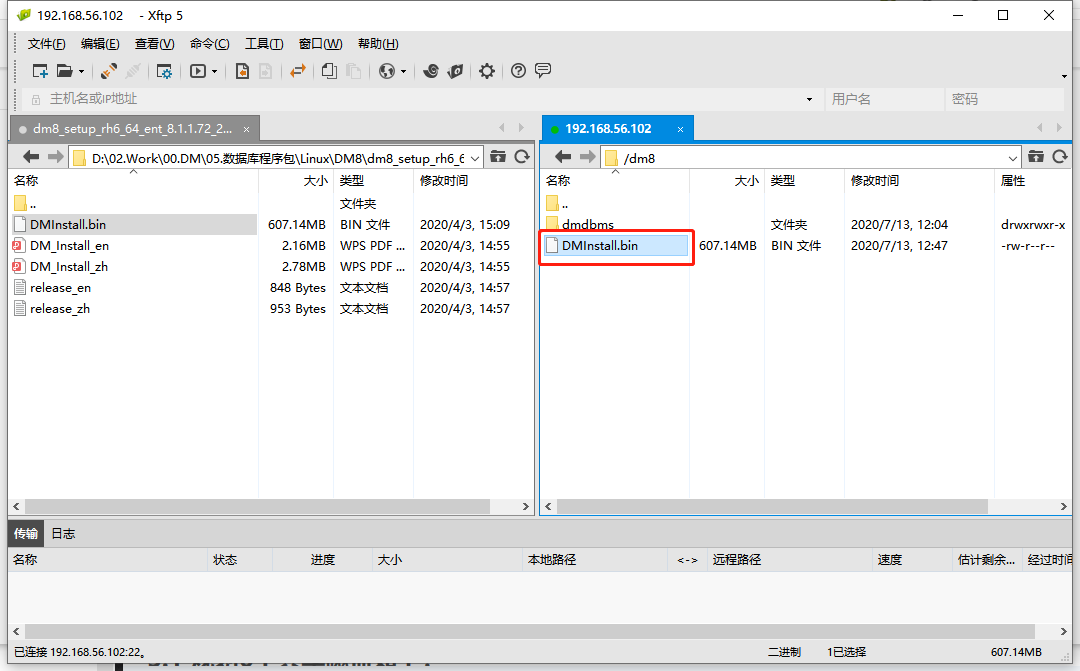Open the 窗口(W) menu
This screenshot has height=671, width=1080.
tap(320, 44)
